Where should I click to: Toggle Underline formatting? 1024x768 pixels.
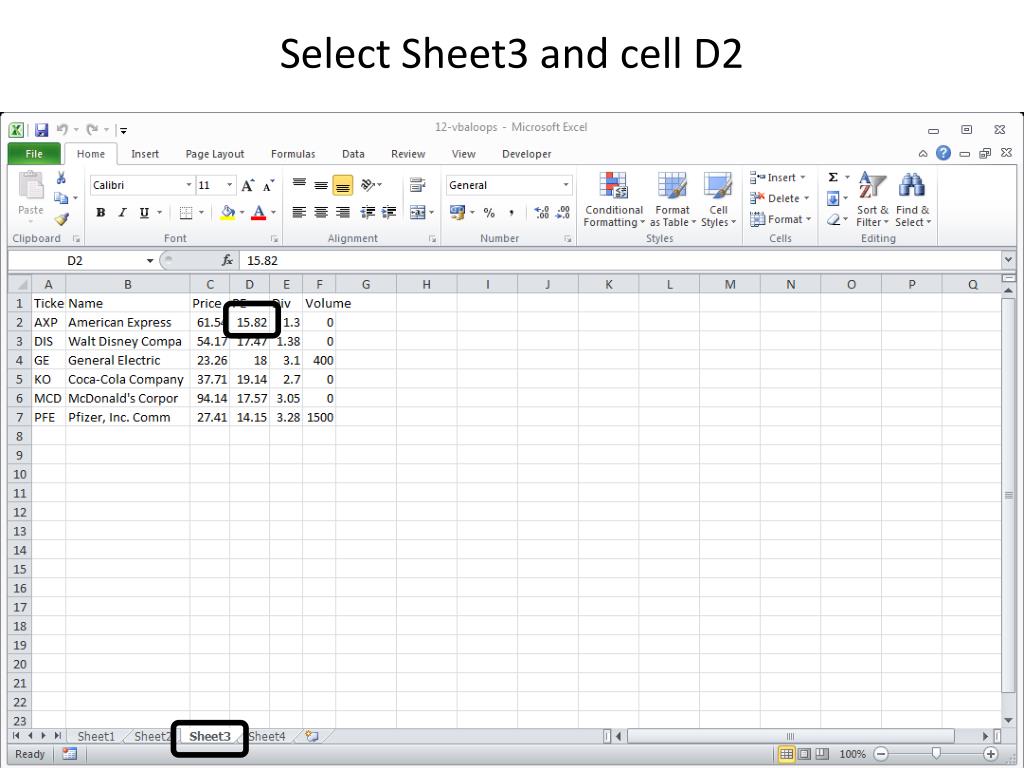144,212
